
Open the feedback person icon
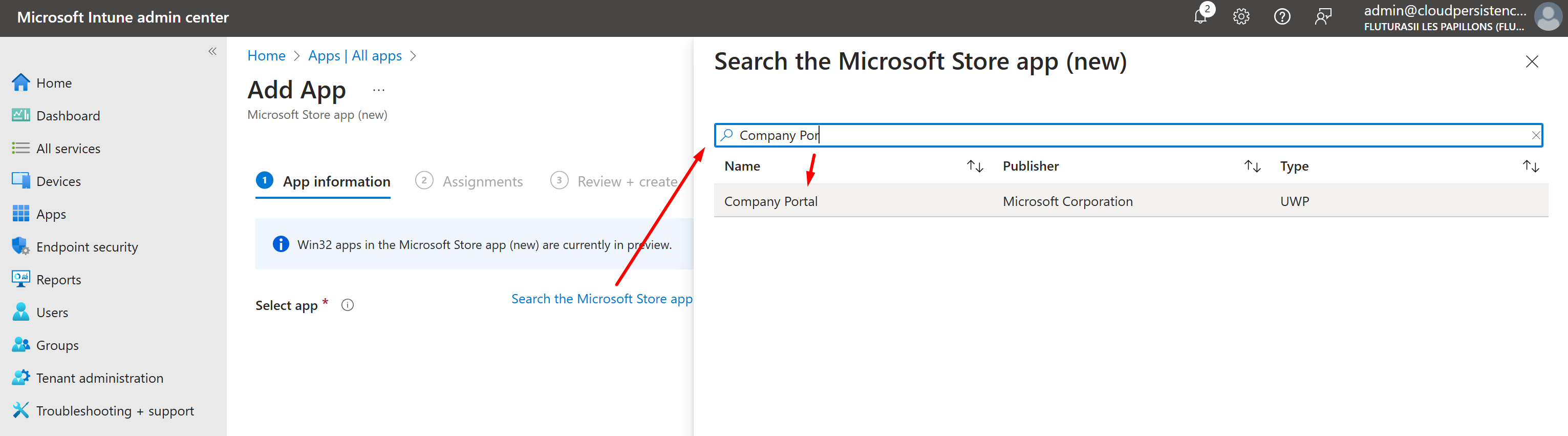[1323, 16]
